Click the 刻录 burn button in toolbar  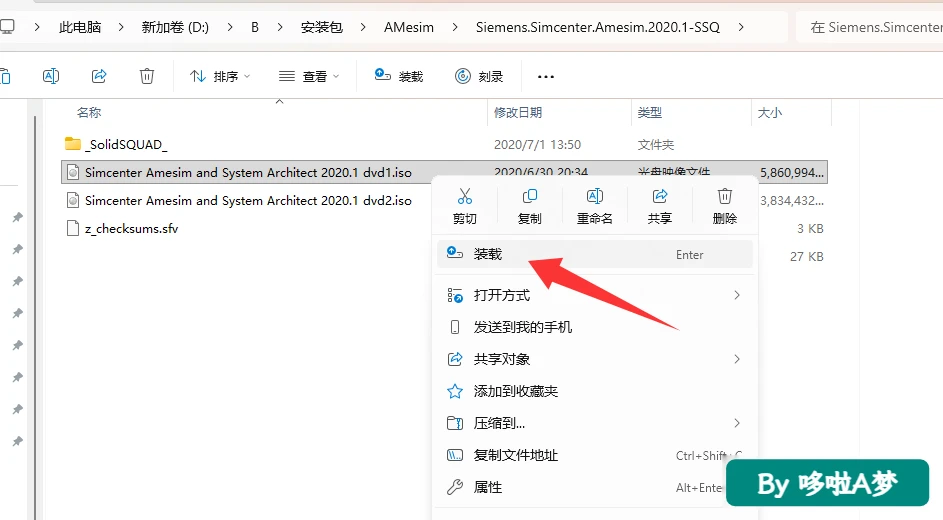tap(479, 76)
